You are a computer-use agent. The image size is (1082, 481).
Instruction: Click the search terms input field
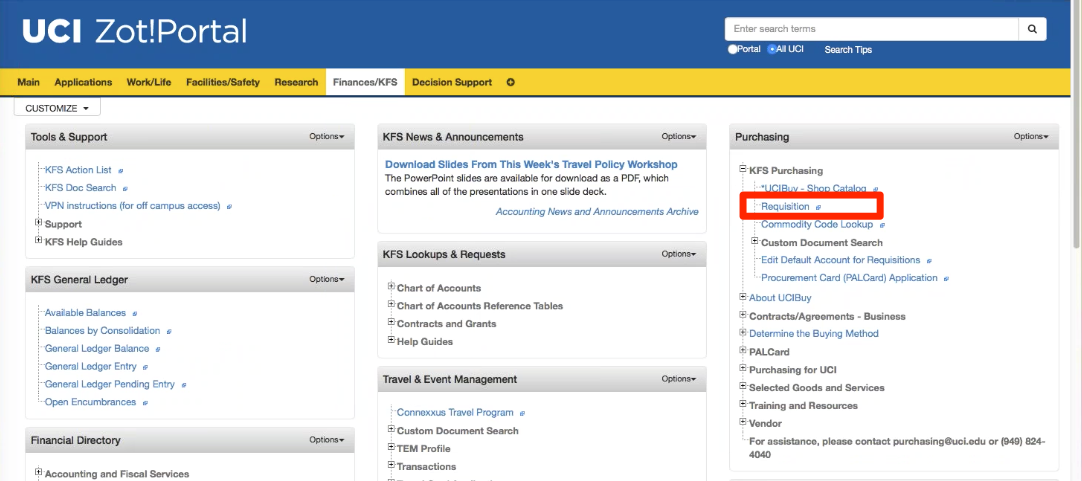coord(872,29)
